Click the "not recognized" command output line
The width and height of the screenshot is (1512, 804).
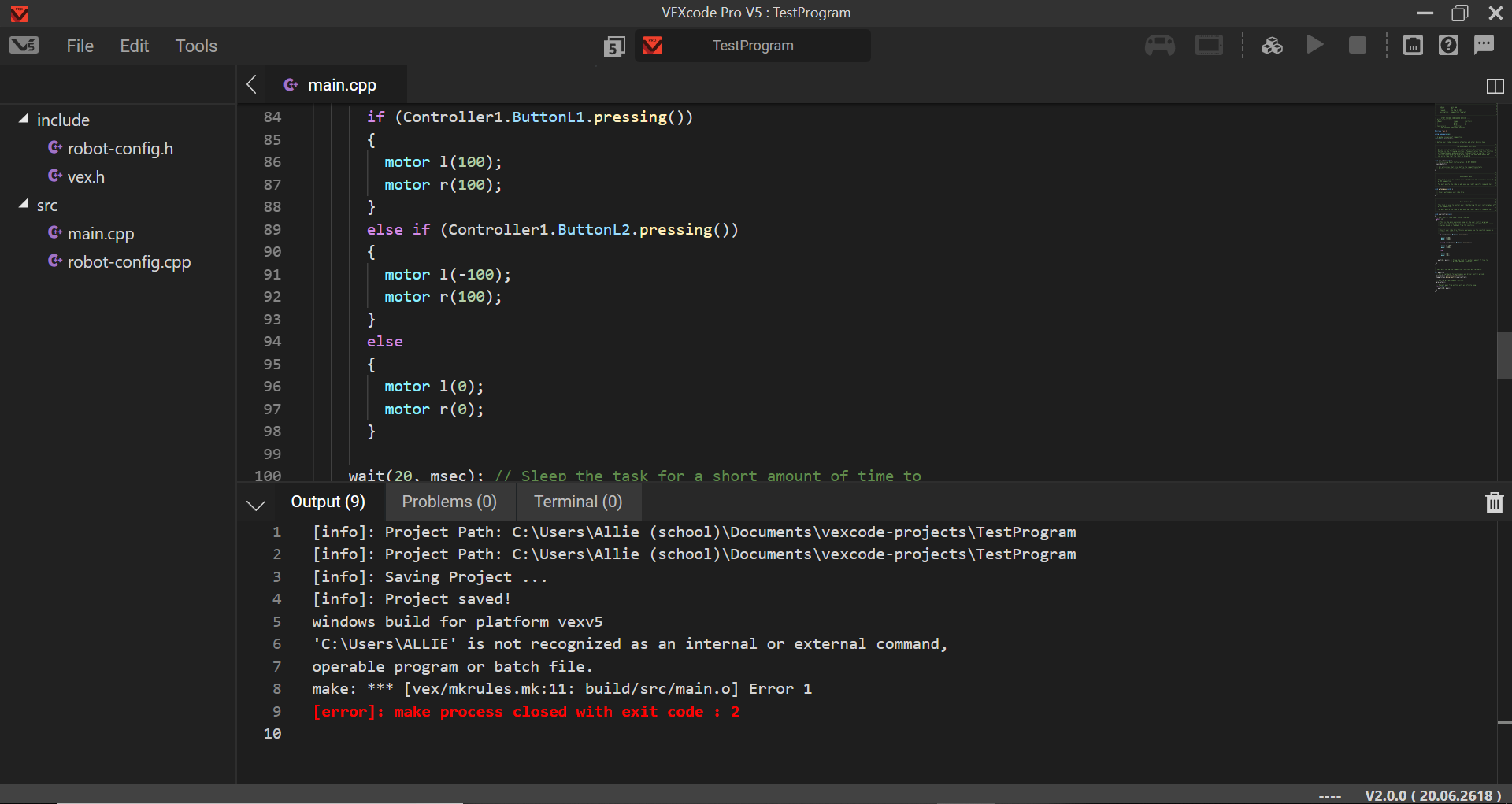(x=629, y=643)
